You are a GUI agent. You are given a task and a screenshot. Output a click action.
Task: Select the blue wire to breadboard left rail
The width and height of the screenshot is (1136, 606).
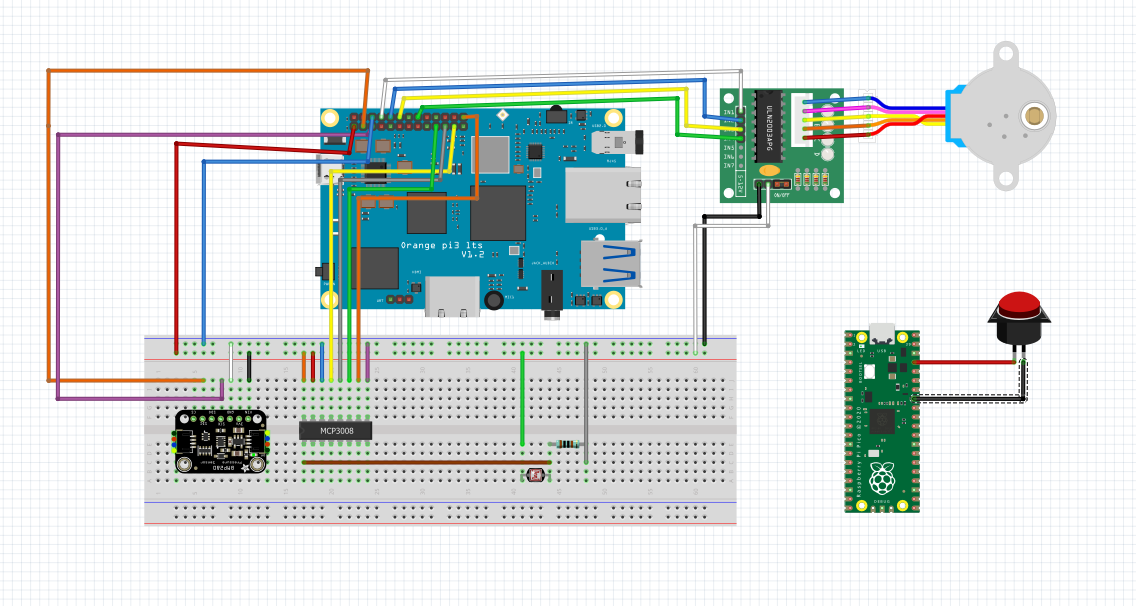pos(204,254)
